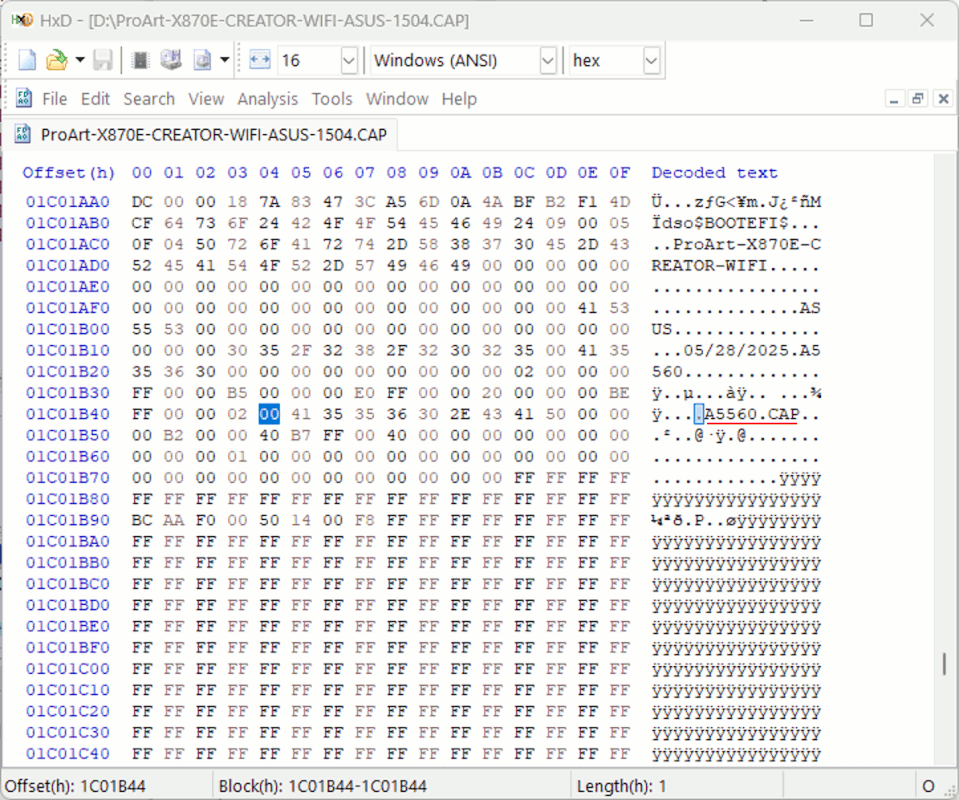Minimize the inner document window
Image resolution: width=959 pixels, height=800 pixels.
coord(894,99)
